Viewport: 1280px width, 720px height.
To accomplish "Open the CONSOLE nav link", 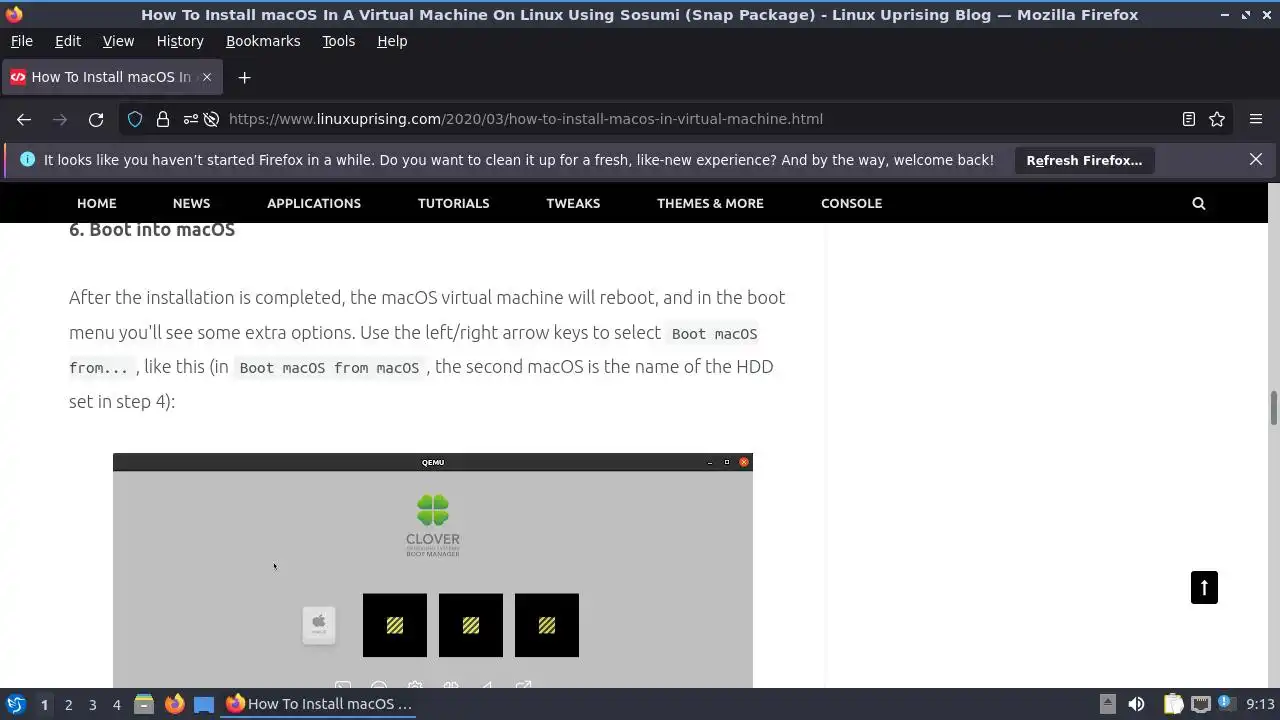I will 851,203.
